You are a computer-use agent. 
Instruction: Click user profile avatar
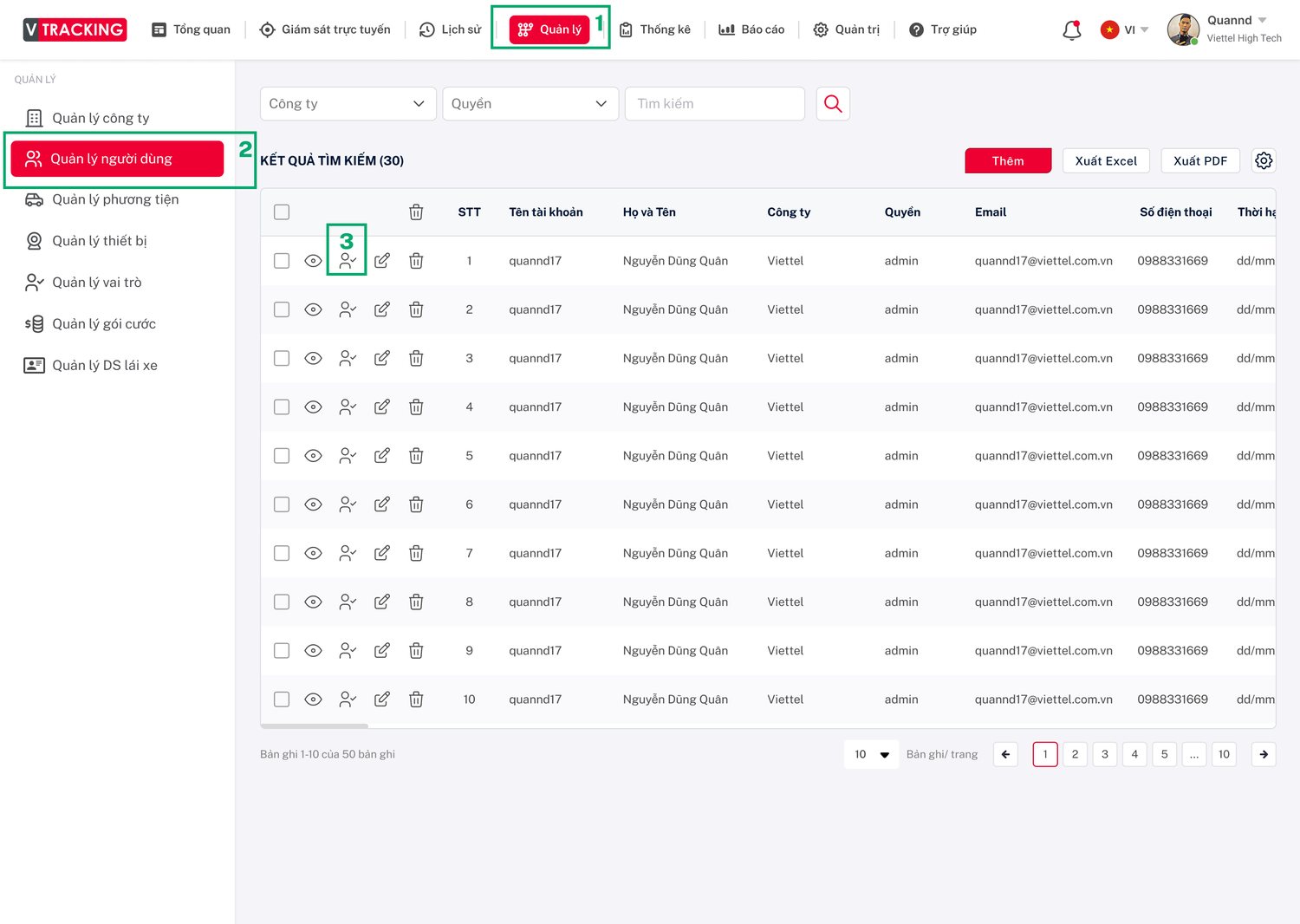click(1183, 29)
